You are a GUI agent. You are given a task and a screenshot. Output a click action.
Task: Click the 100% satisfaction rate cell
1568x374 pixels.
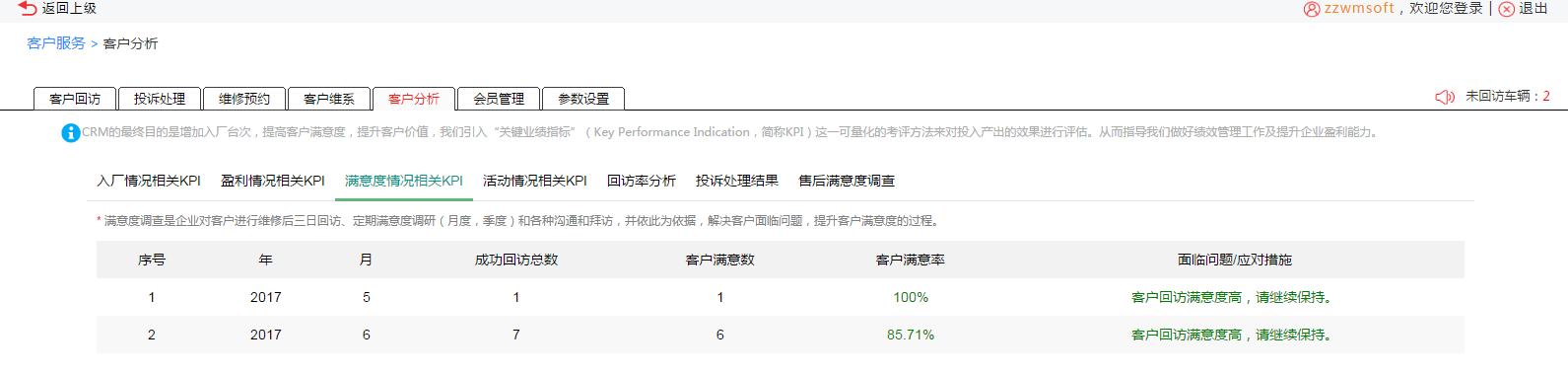[x=911, y=297]
